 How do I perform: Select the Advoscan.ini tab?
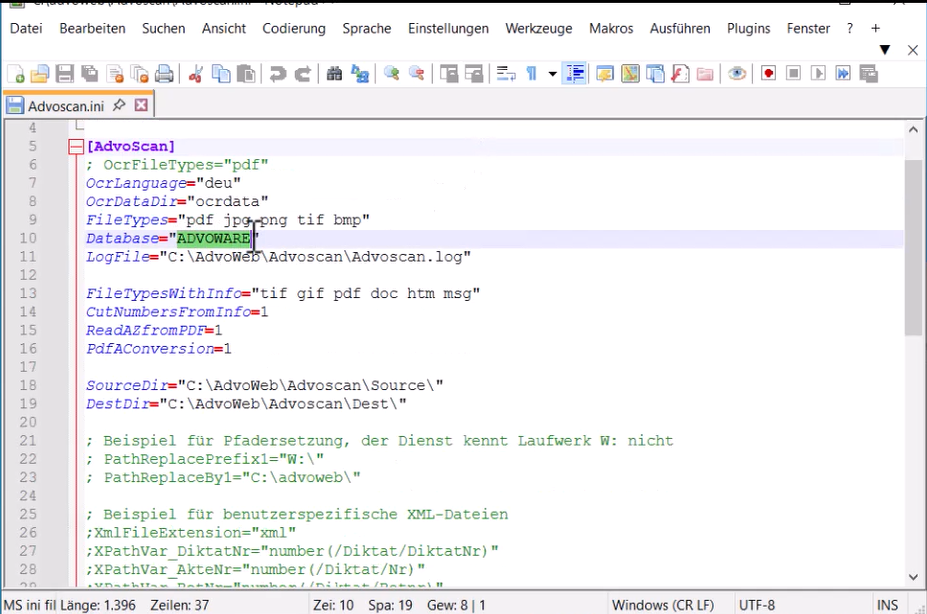click(66, 106)
